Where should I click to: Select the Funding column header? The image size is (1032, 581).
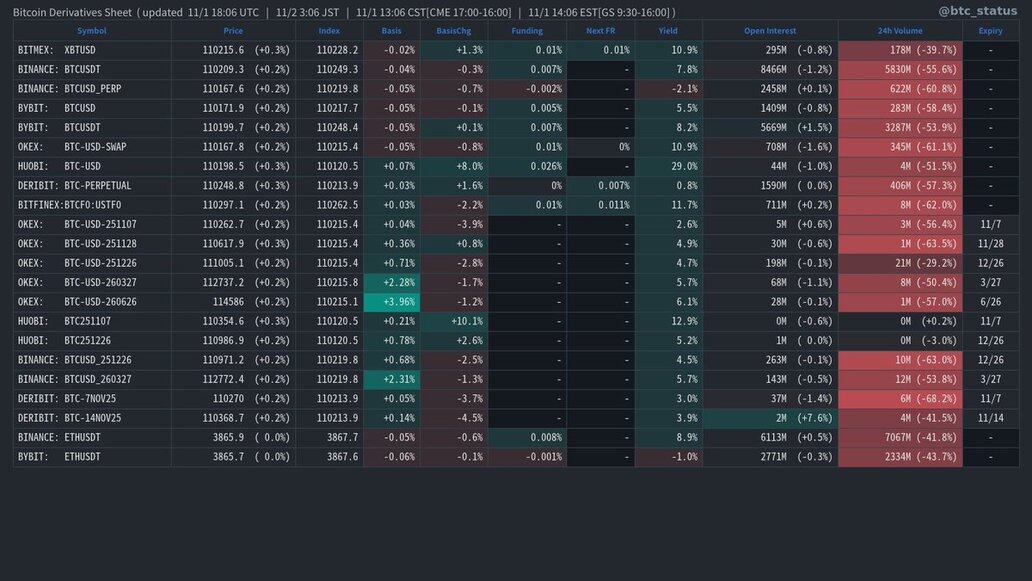(x=527, y=31)
